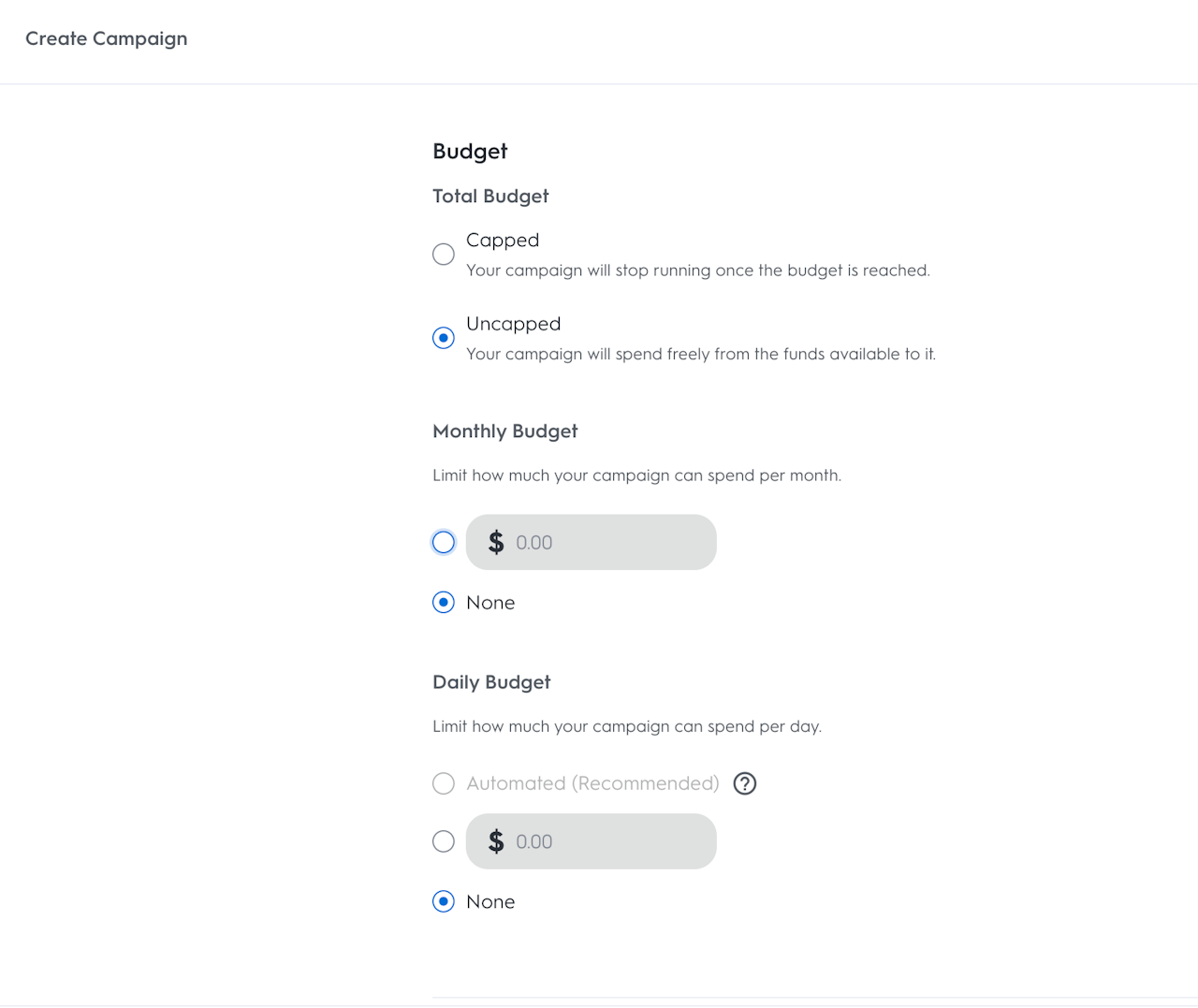1198x1008 pixels.
Task: Enable the custom Daily Budget amount radio
Action: coord(444,841)
